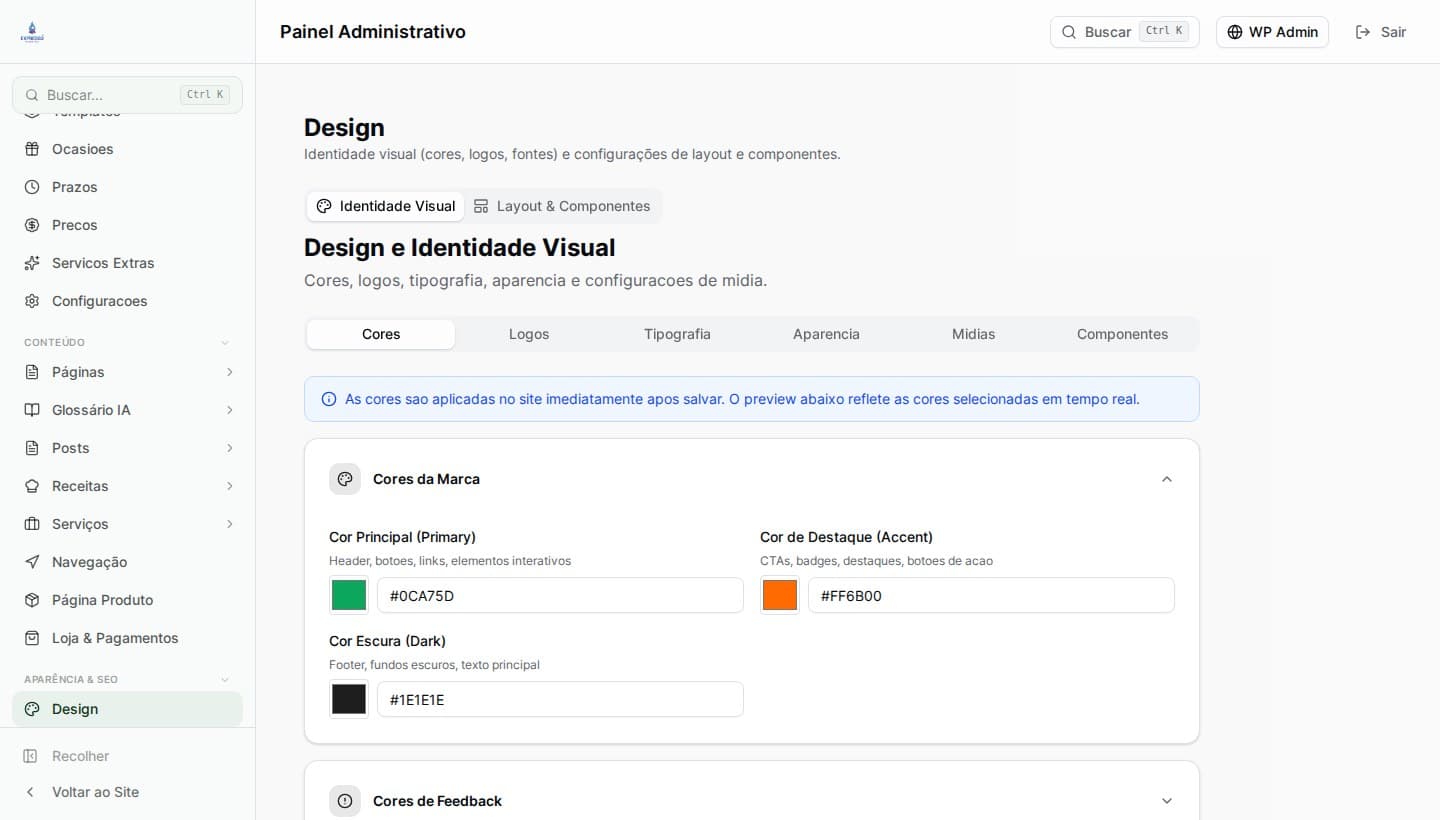Collapse the Cores da Marca section
1440x820 pixels.
(x=1166, y=479)
